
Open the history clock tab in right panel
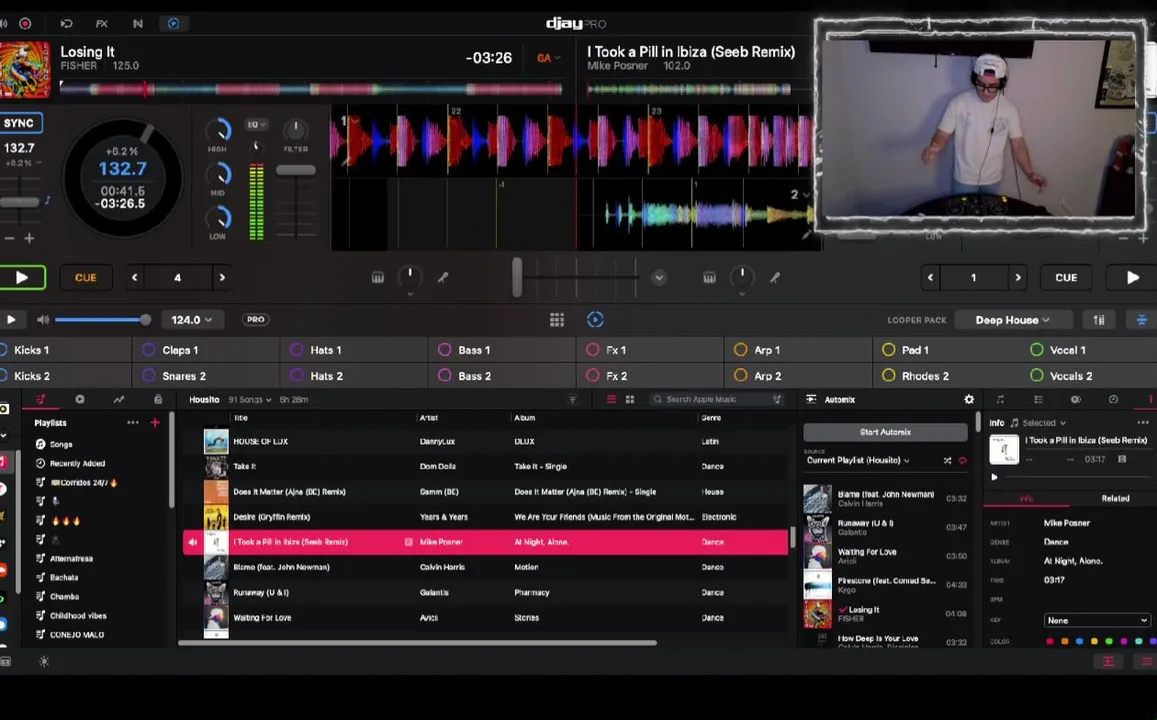click(1113, 399)
